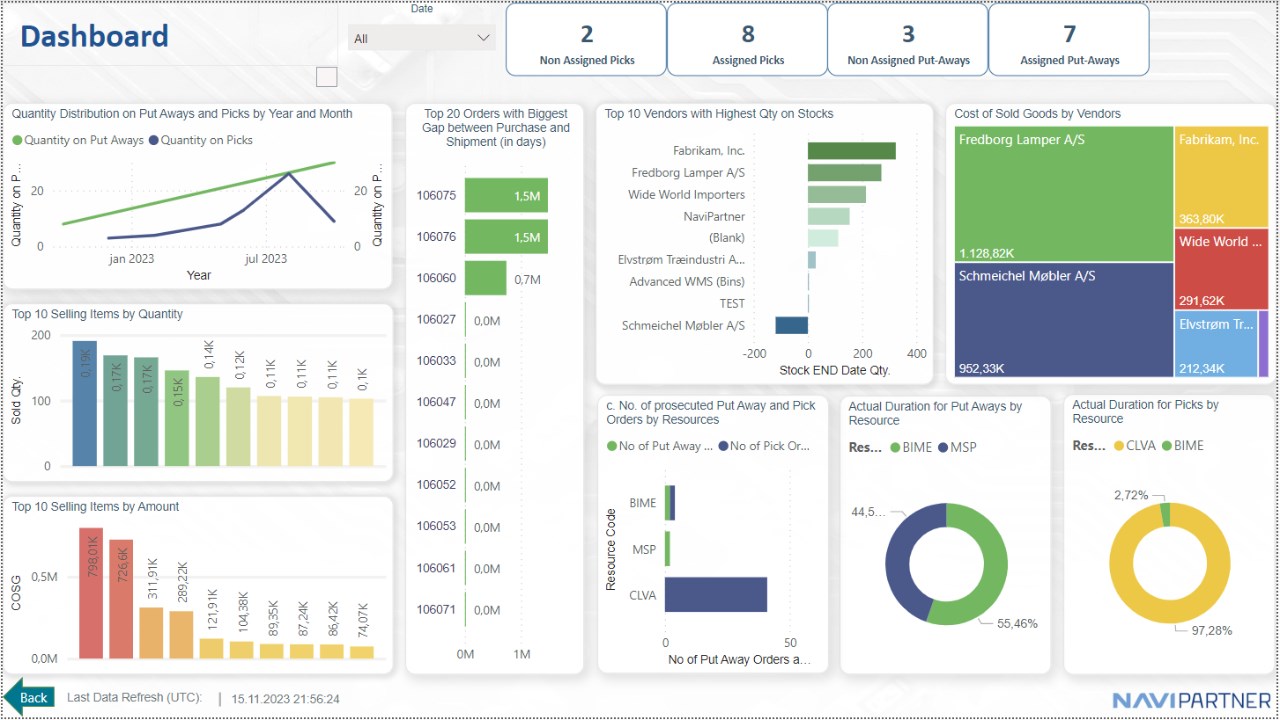Click the 0,14K bar in Selling by Quantity
This screenshot has width=1280, height=720.
pos(208,421)
